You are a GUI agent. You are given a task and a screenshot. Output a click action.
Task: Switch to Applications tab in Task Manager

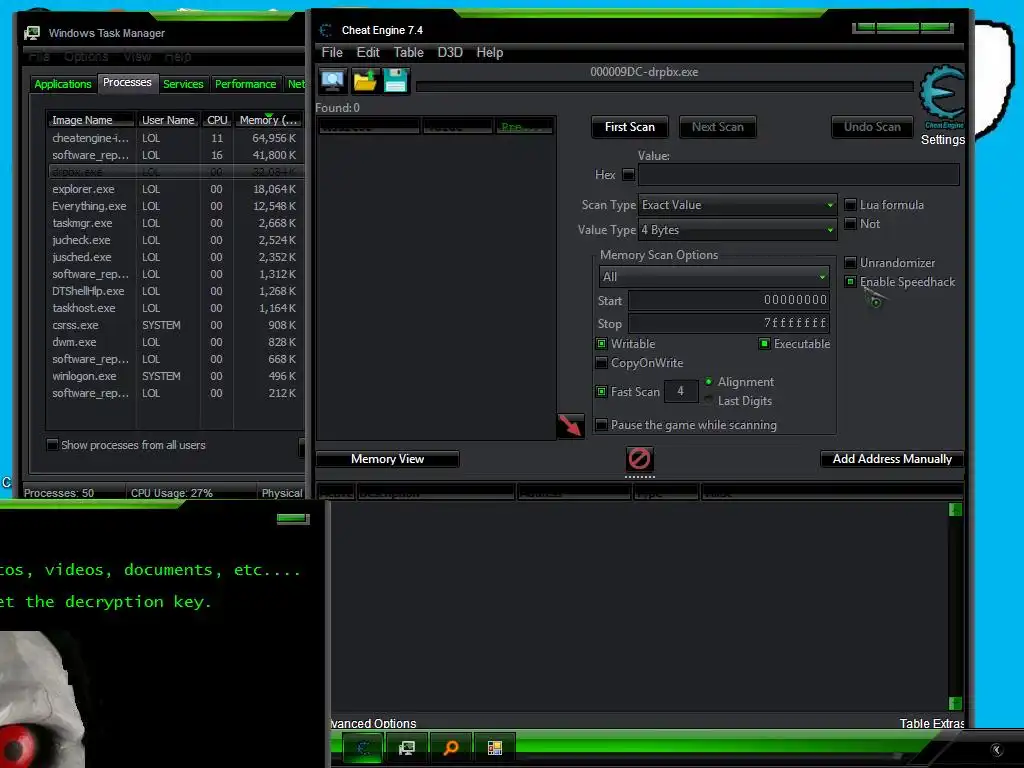[x=63, y=84]
